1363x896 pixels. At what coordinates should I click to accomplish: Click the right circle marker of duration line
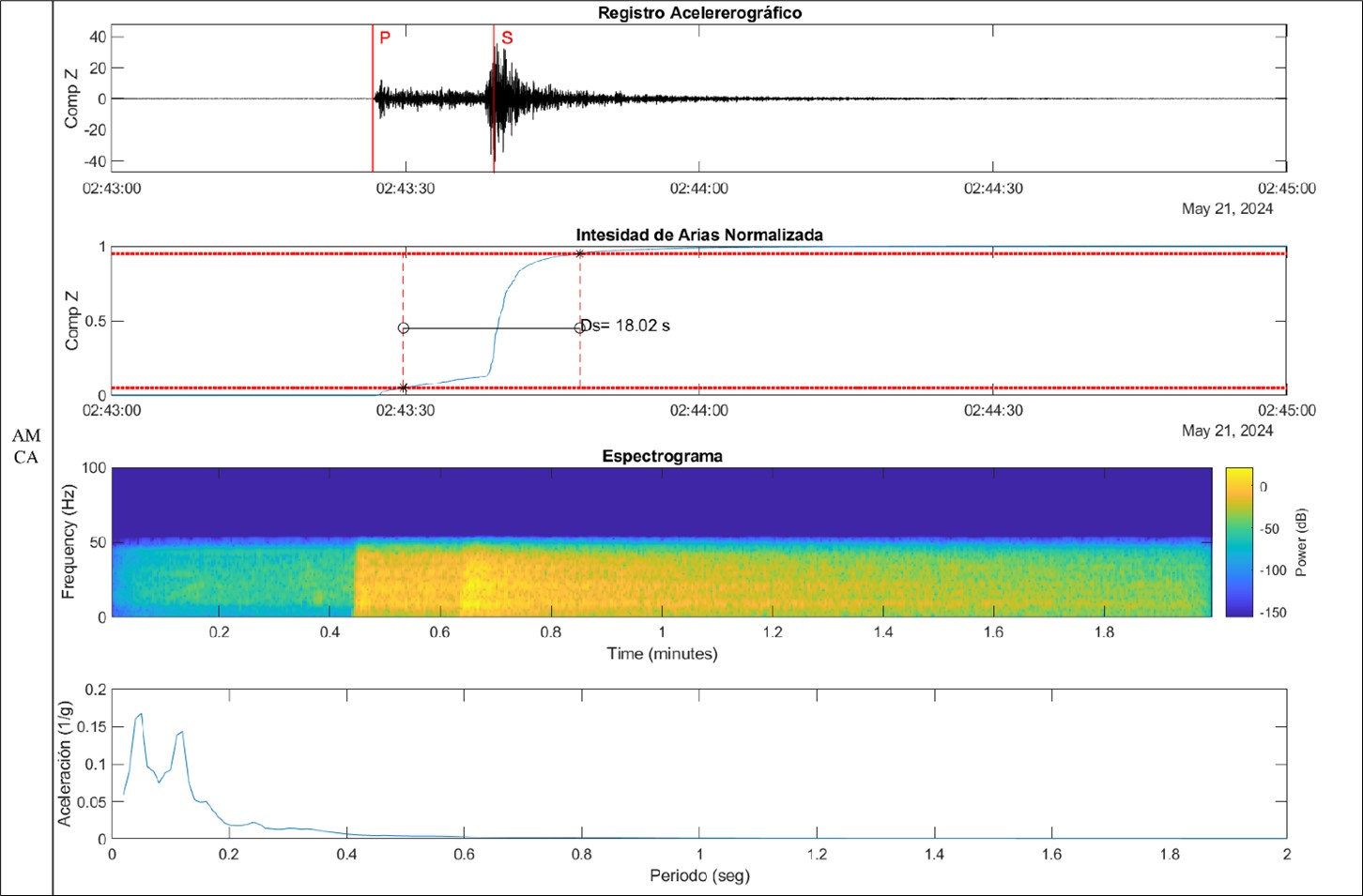[x=579, y=328]
